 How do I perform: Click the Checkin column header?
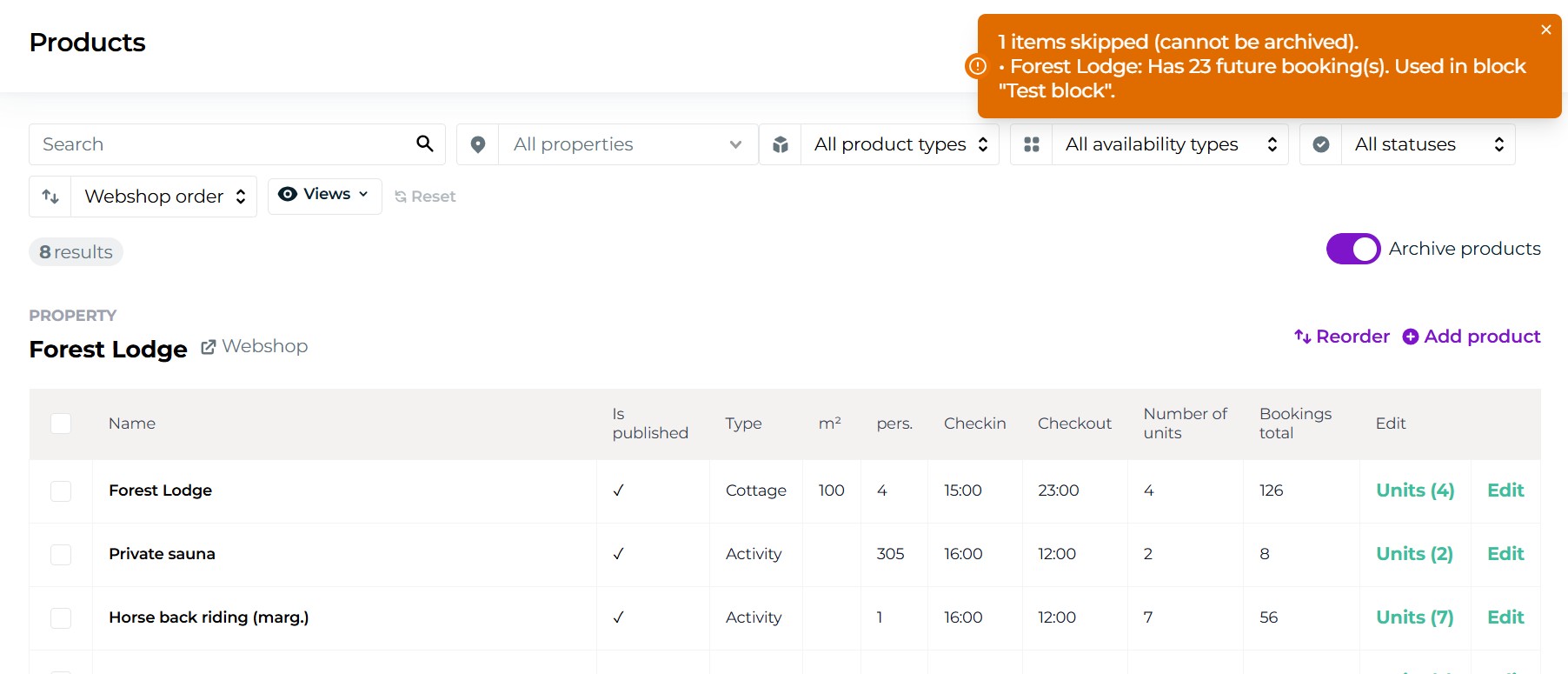(975, 424)
